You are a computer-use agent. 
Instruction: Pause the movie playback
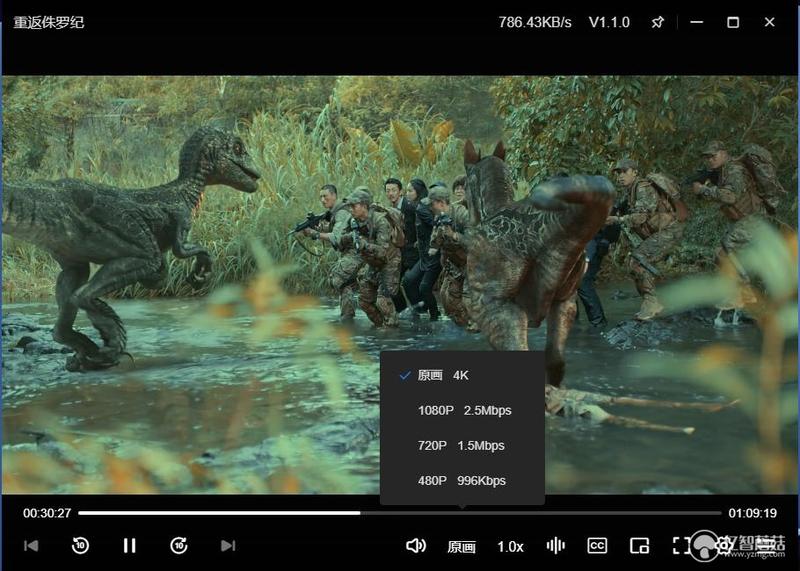click(130, 546)
